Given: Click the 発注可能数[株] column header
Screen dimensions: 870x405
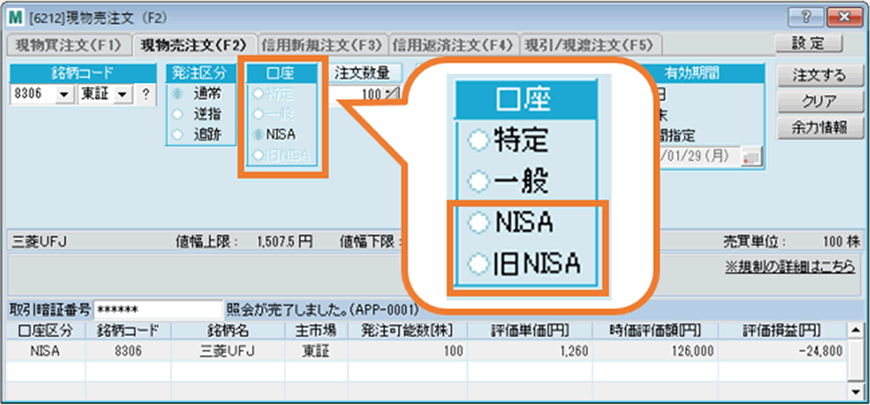Looking at the screenshot, I should (x=408, y=331).
